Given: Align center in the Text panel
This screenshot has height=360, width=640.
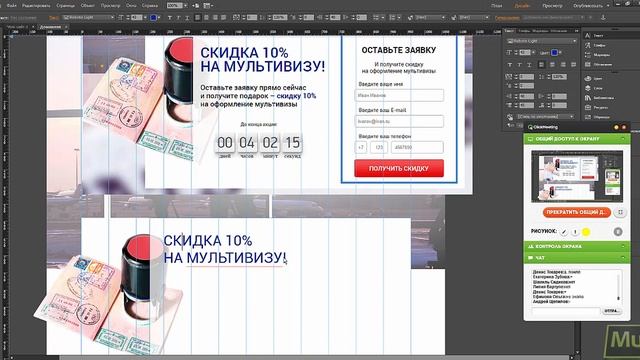Looking at the screenshot, I should tap(552, 64).
